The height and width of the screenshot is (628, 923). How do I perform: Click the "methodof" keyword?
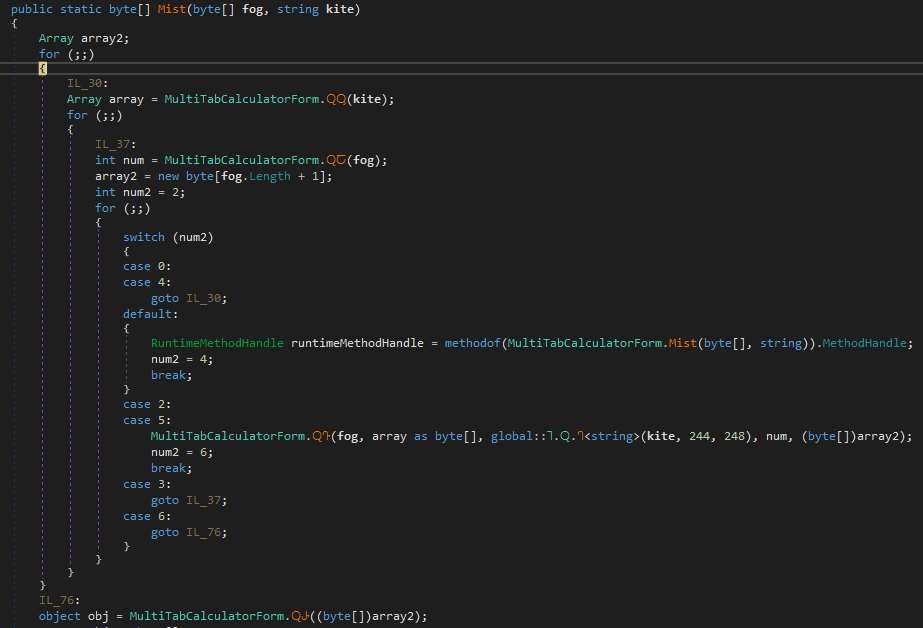(472, 343)
